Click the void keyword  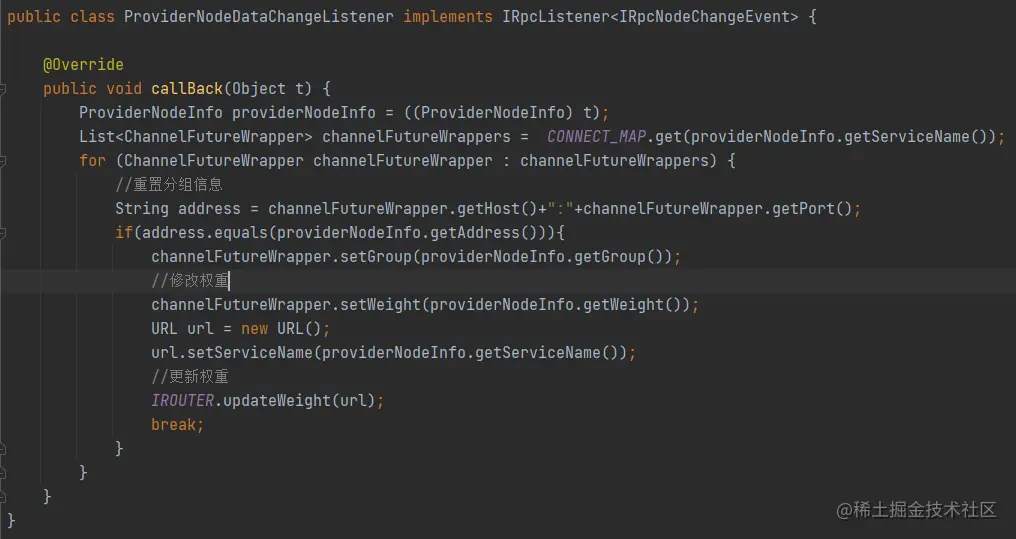click(x=124, y=88)
